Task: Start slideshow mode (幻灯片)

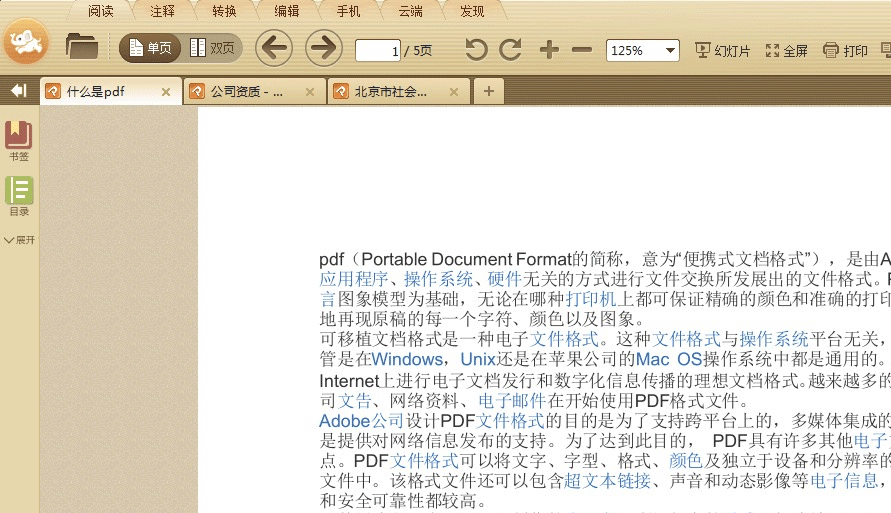Action: tap(722, 51)
